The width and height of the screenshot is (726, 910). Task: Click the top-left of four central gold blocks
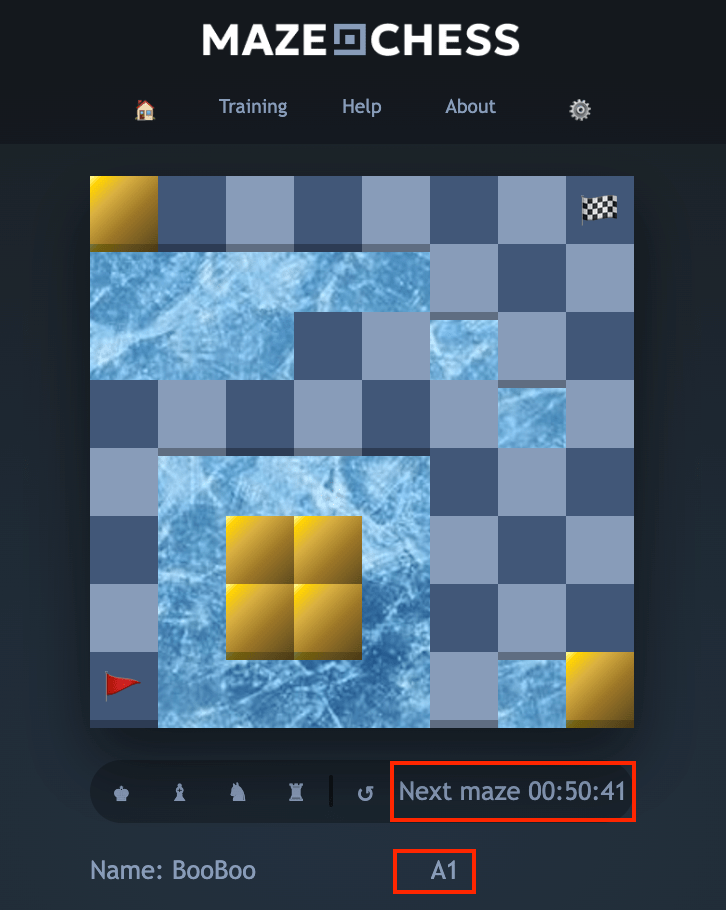pyautogui.click(x=259, y=550)
